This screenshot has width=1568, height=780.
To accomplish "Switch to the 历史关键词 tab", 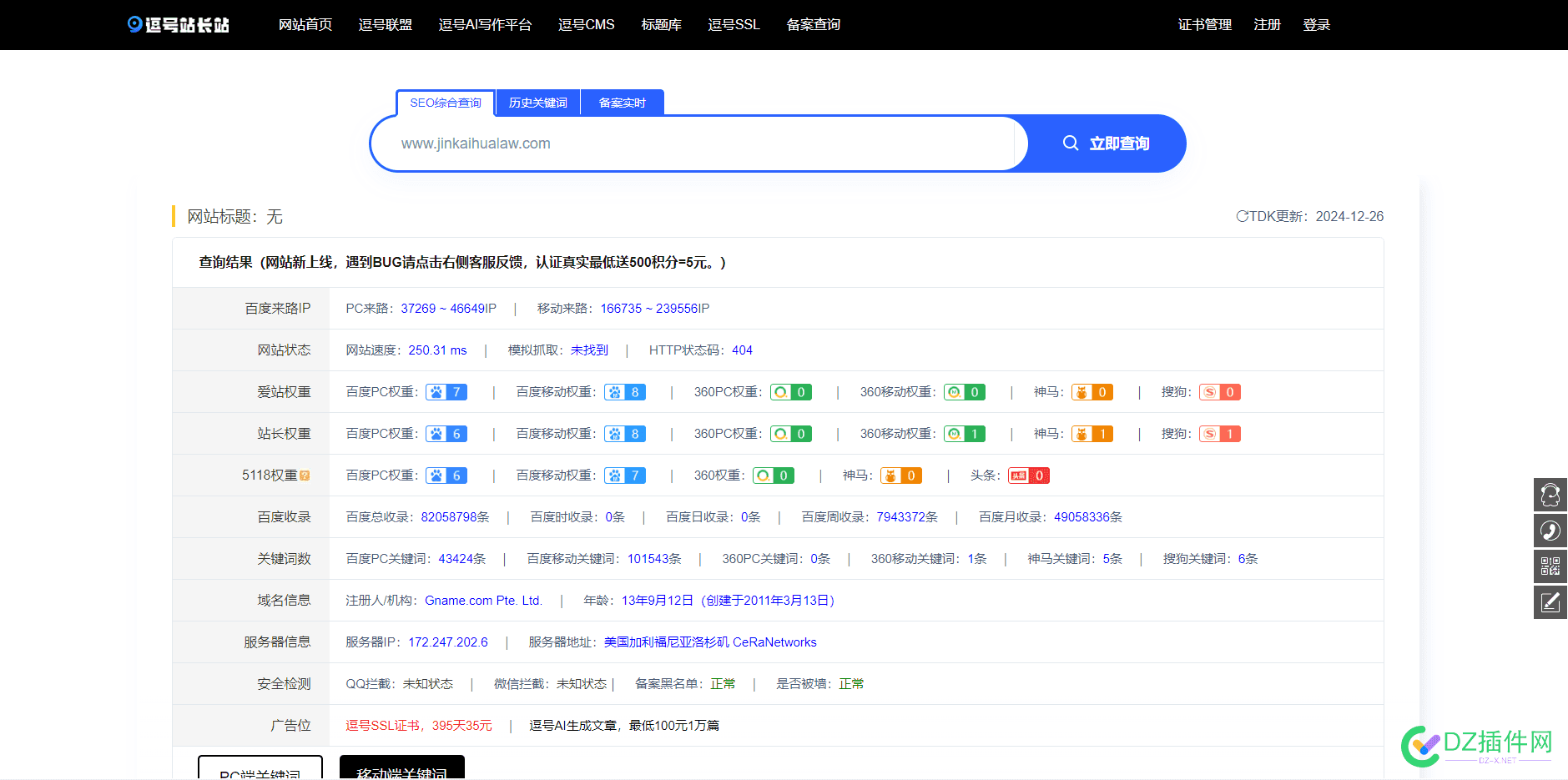I will (538, 103).
